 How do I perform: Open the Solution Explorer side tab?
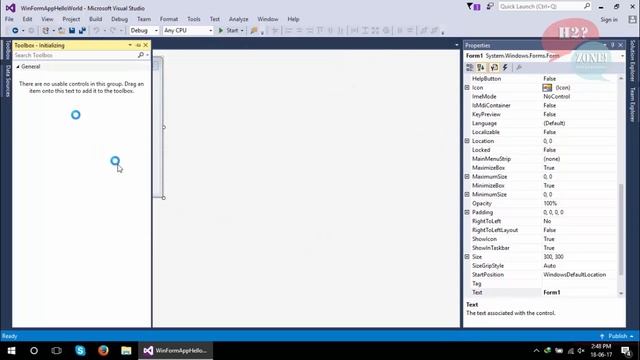click(632, 60)
